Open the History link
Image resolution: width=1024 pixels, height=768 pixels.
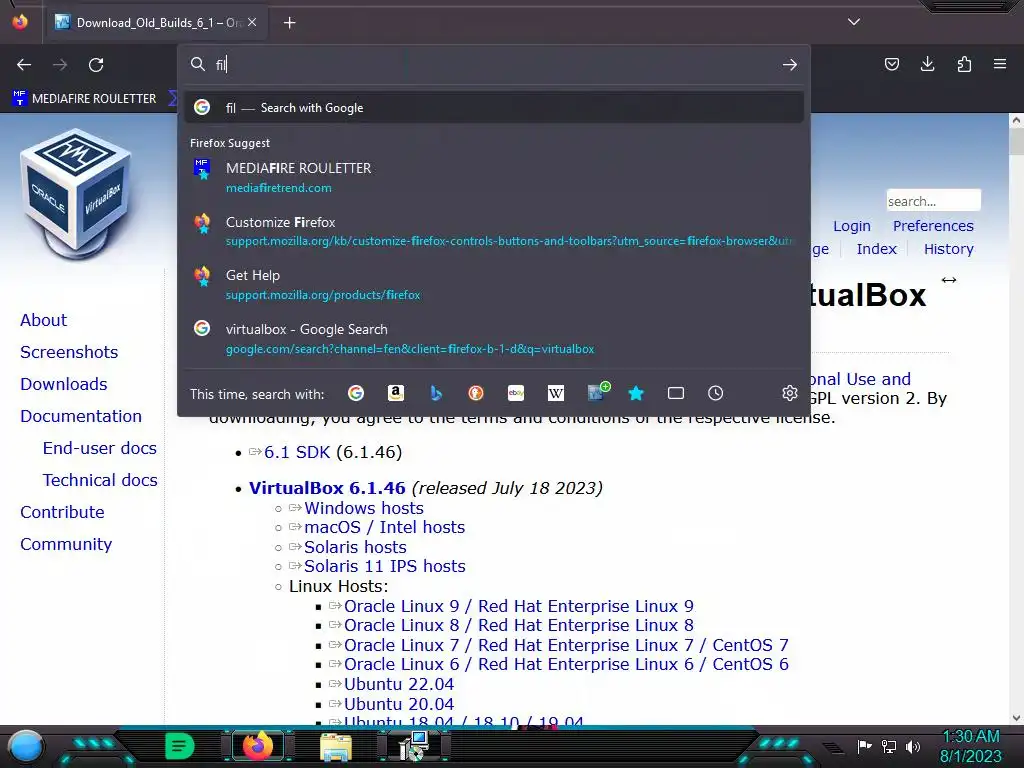click(x=948, y=249)
